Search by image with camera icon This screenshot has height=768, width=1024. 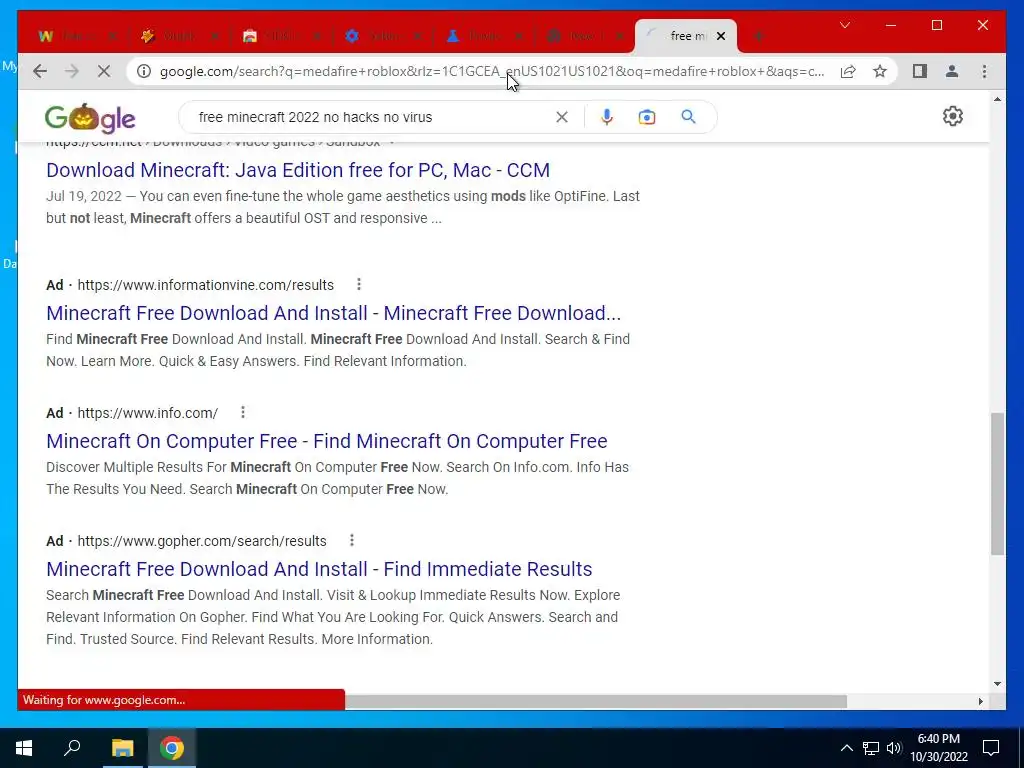point(647,117)
